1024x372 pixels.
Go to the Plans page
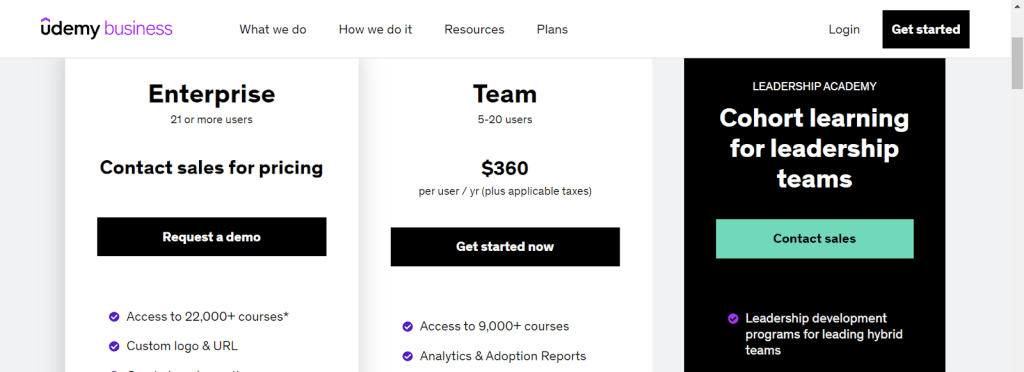click(552, 29)
